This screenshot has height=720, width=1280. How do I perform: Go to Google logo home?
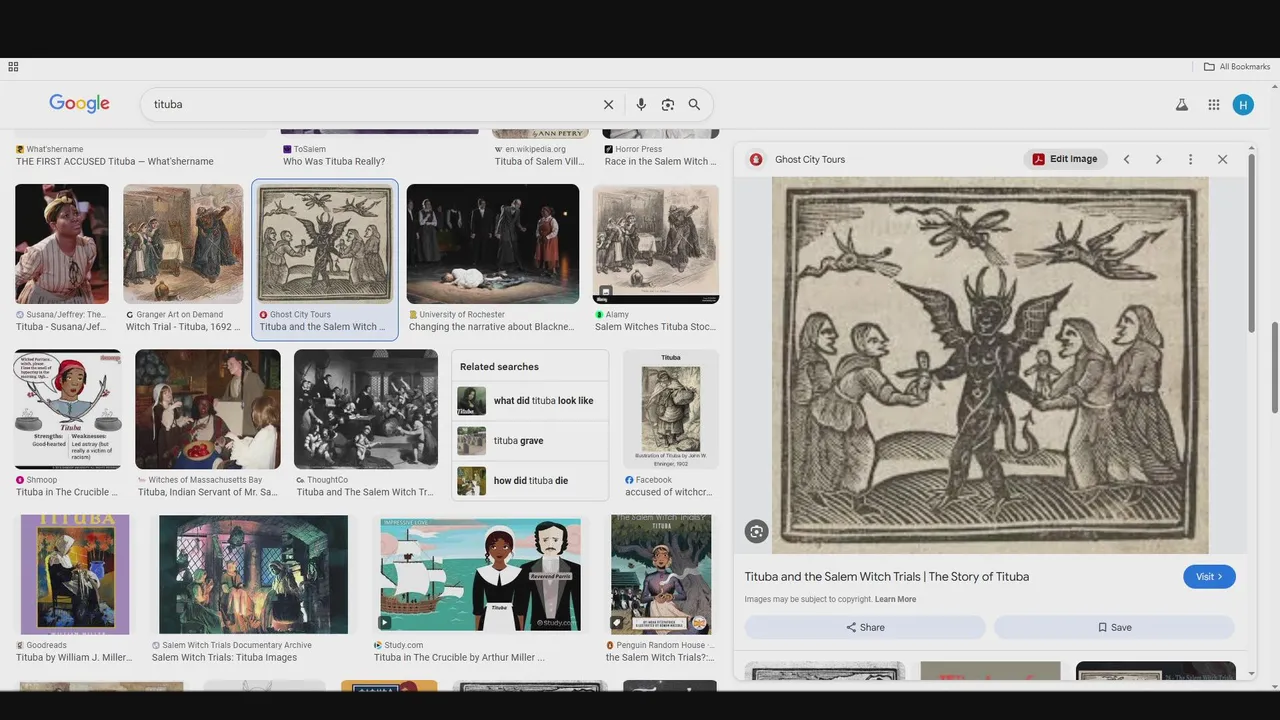click(x=79, y=104)
